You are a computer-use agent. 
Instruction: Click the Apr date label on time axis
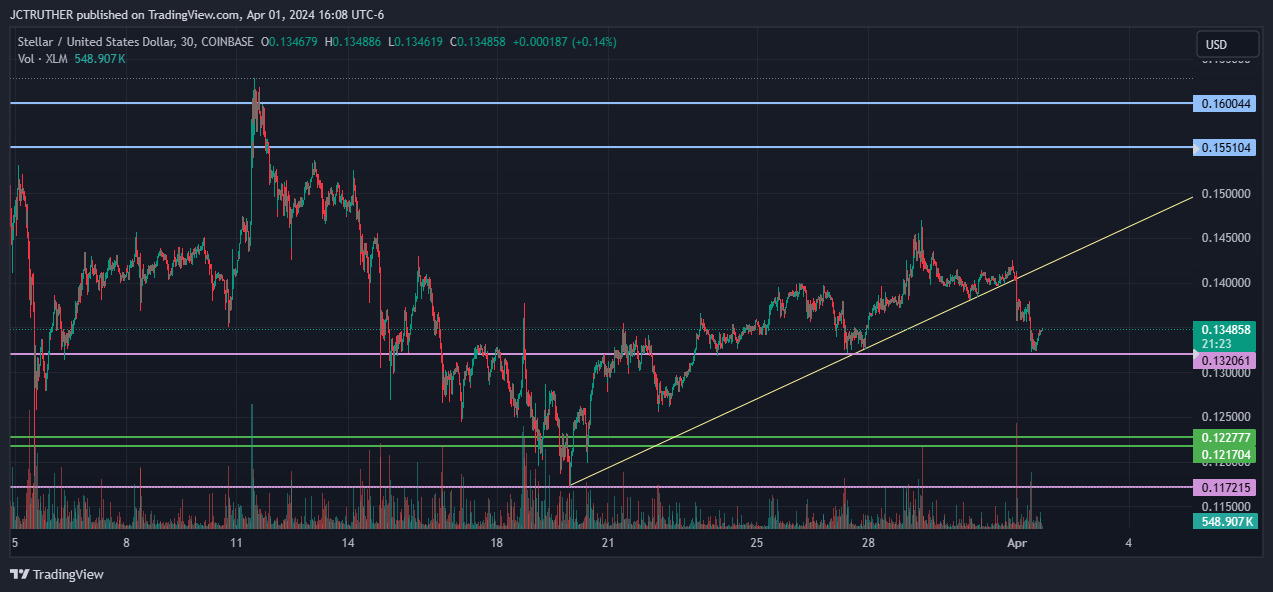[1018, 543]
